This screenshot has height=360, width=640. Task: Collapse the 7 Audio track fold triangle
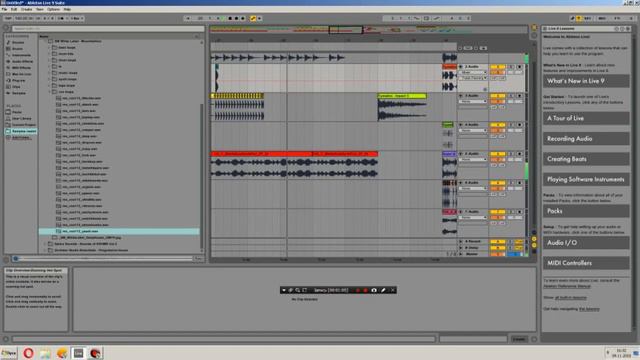pyautogui.click(x=461, y=212)
